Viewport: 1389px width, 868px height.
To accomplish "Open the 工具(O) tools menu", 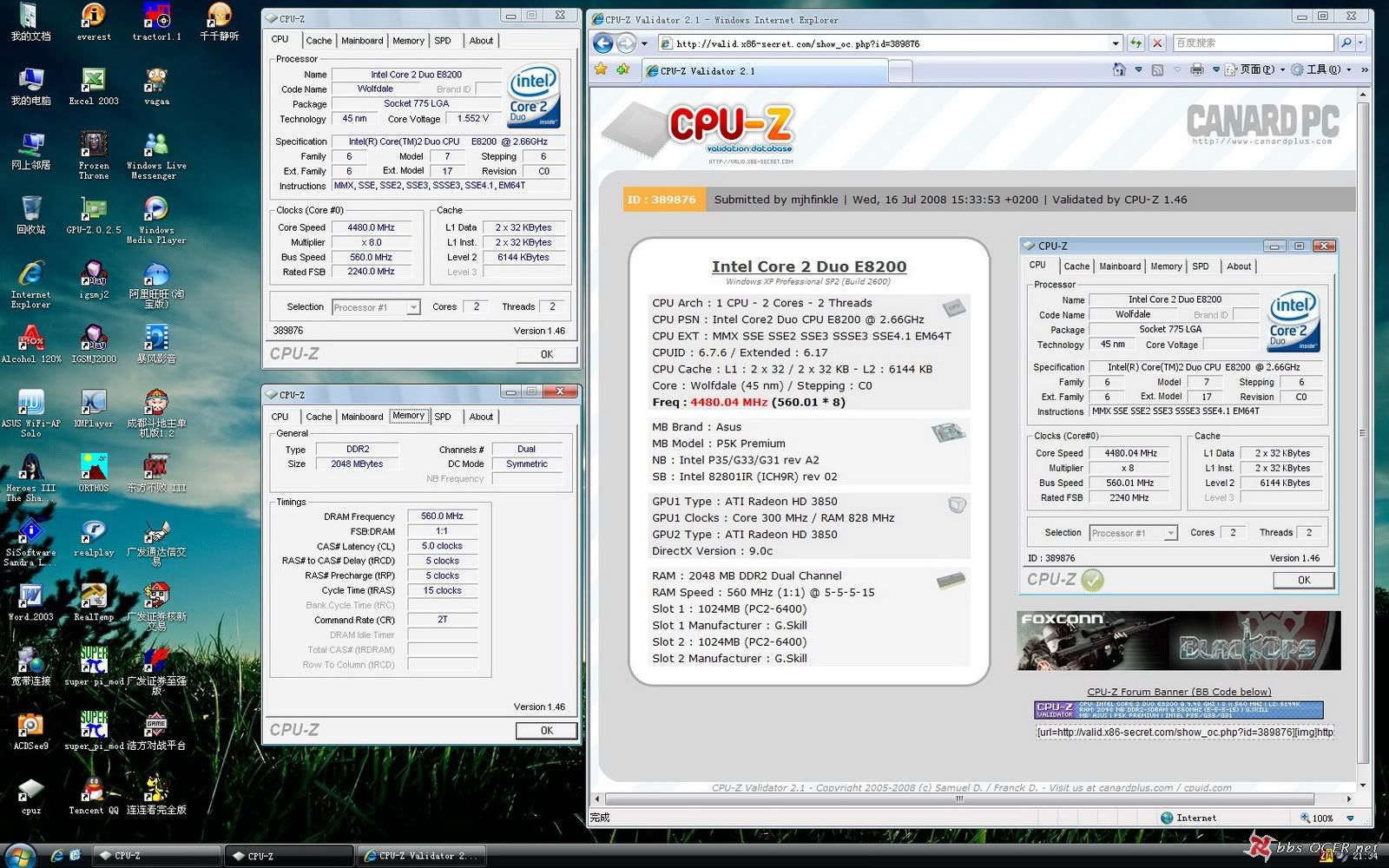I will [x=1321, y=69].
